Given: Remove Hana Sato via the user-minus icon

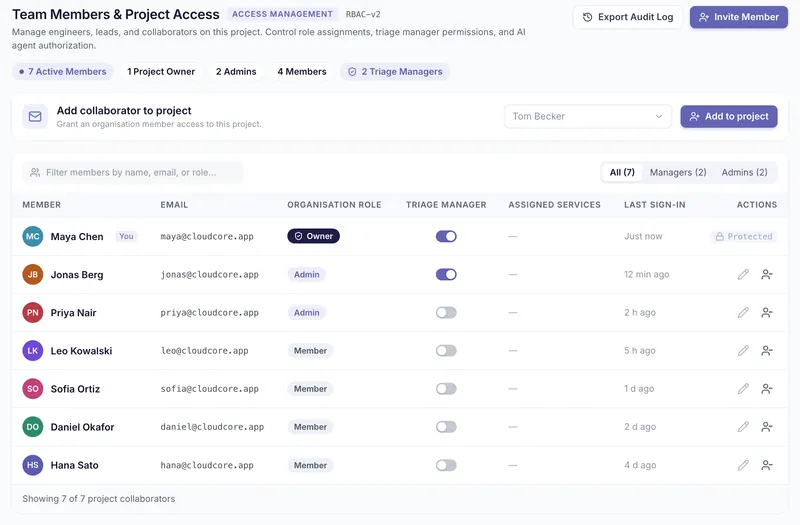Looking at the screenshot, I should (x=767, y=465).
